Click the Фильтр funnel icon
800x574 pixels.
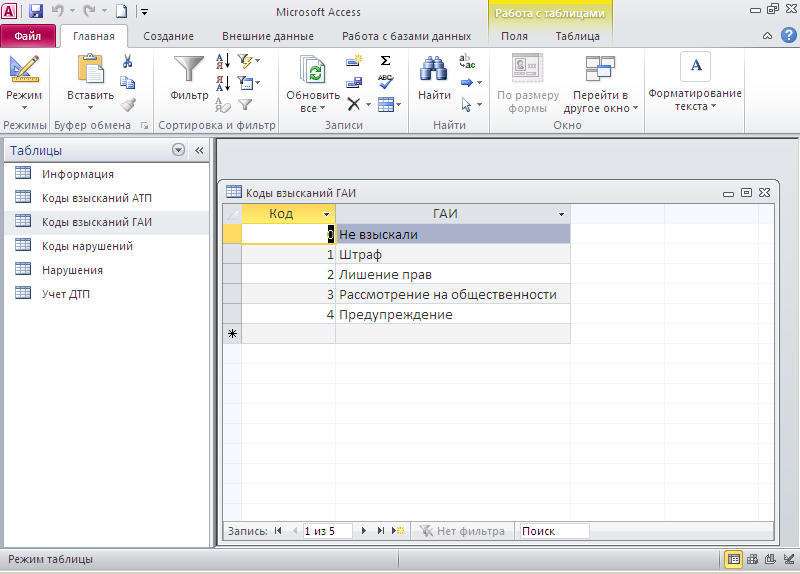[189, 69]
